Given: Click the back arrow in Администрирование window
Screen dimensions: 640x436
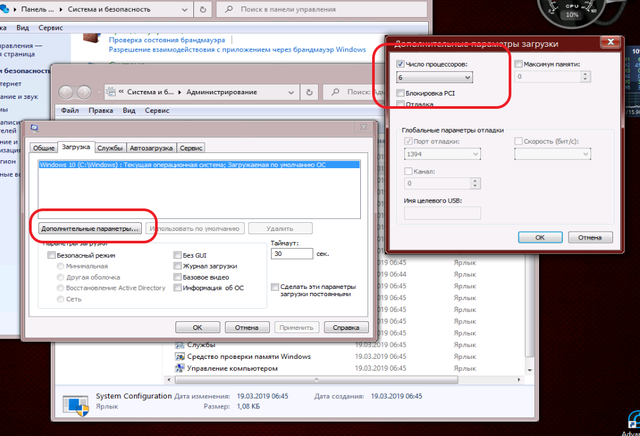Looking at the screenshot, I should (66, 93).
